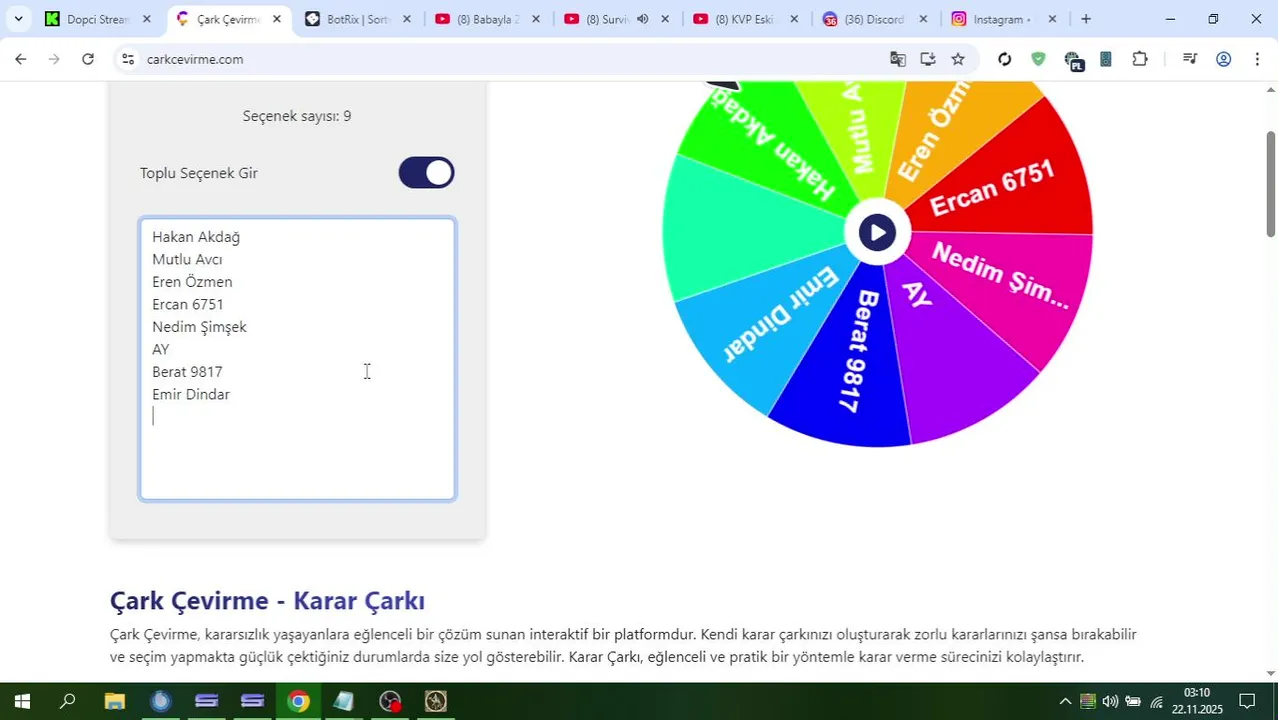Mute audio on the Survi tab speaker icon
1278x720 pixels.
tap(642, 19)
